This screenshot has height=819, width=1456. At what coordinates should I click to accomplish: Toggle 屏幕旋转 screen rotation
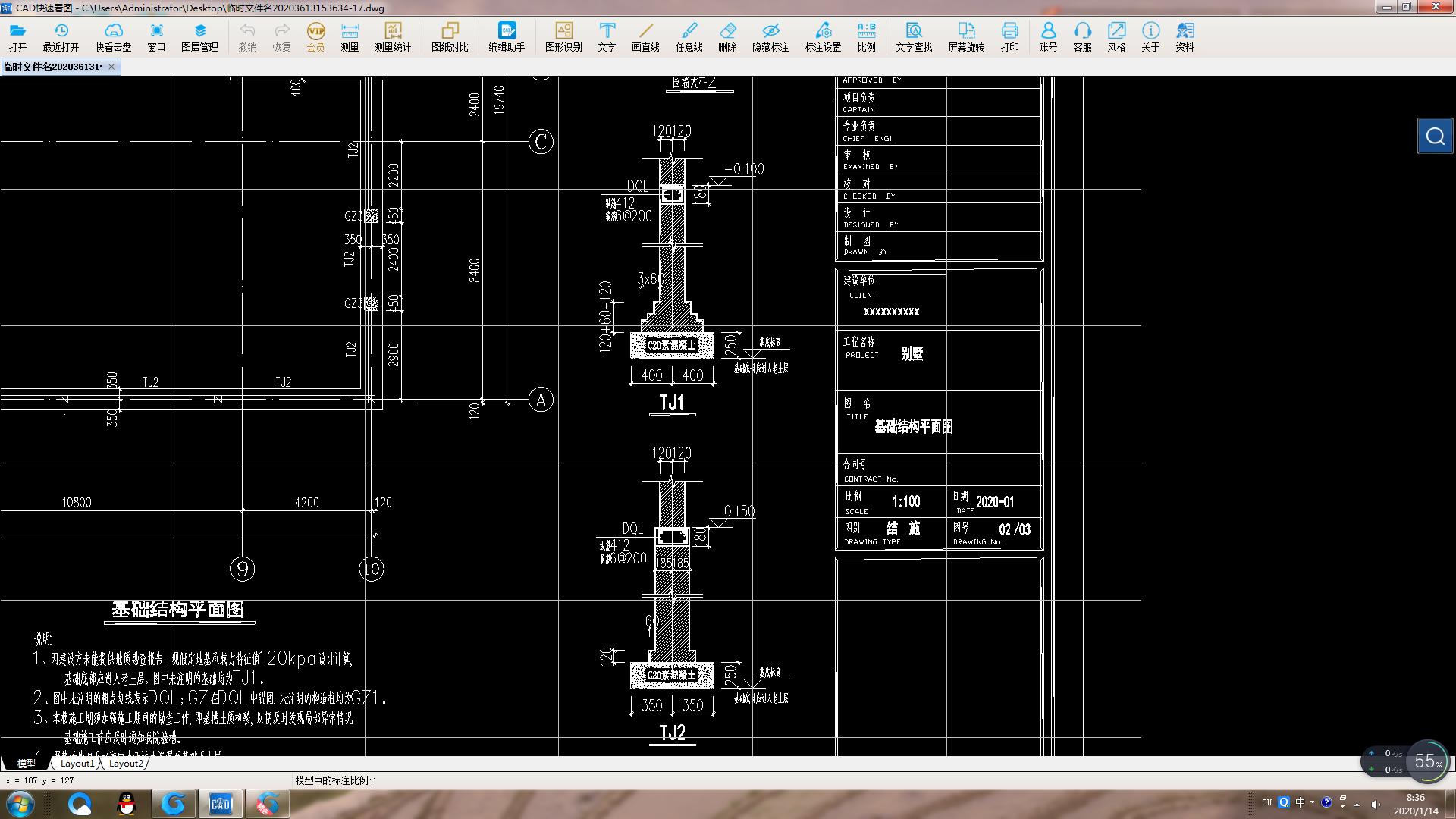pos(966,36)
